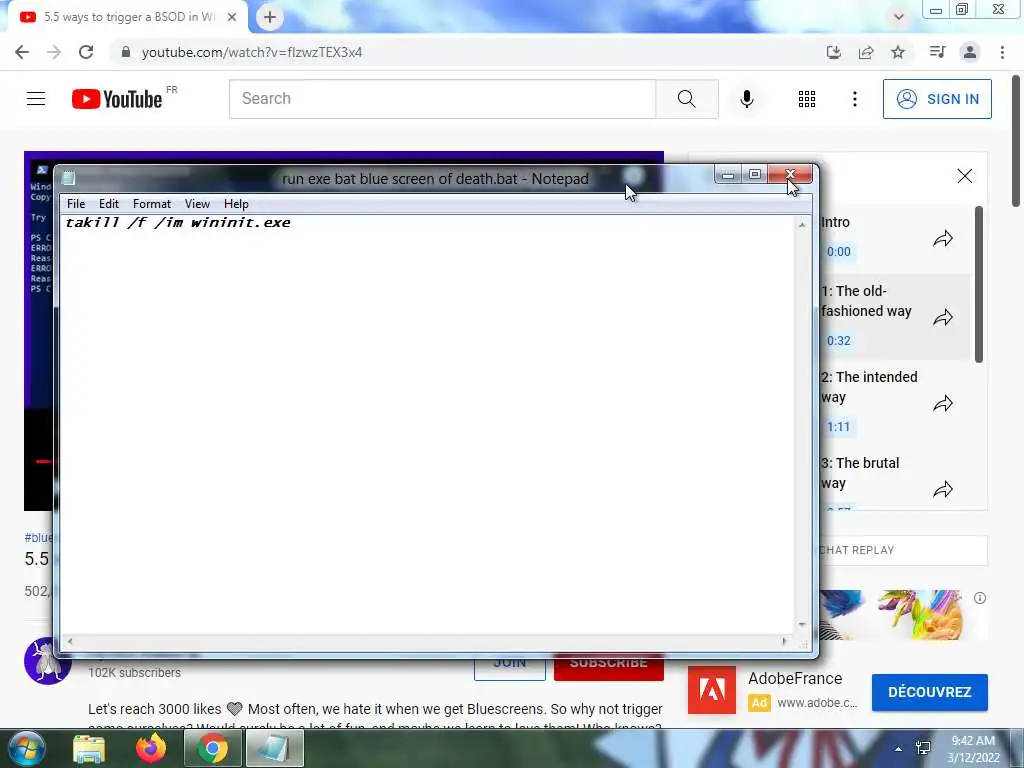The image size is (1024, 768).
Task: Search with voice microphone
Action: click(746, 99)
